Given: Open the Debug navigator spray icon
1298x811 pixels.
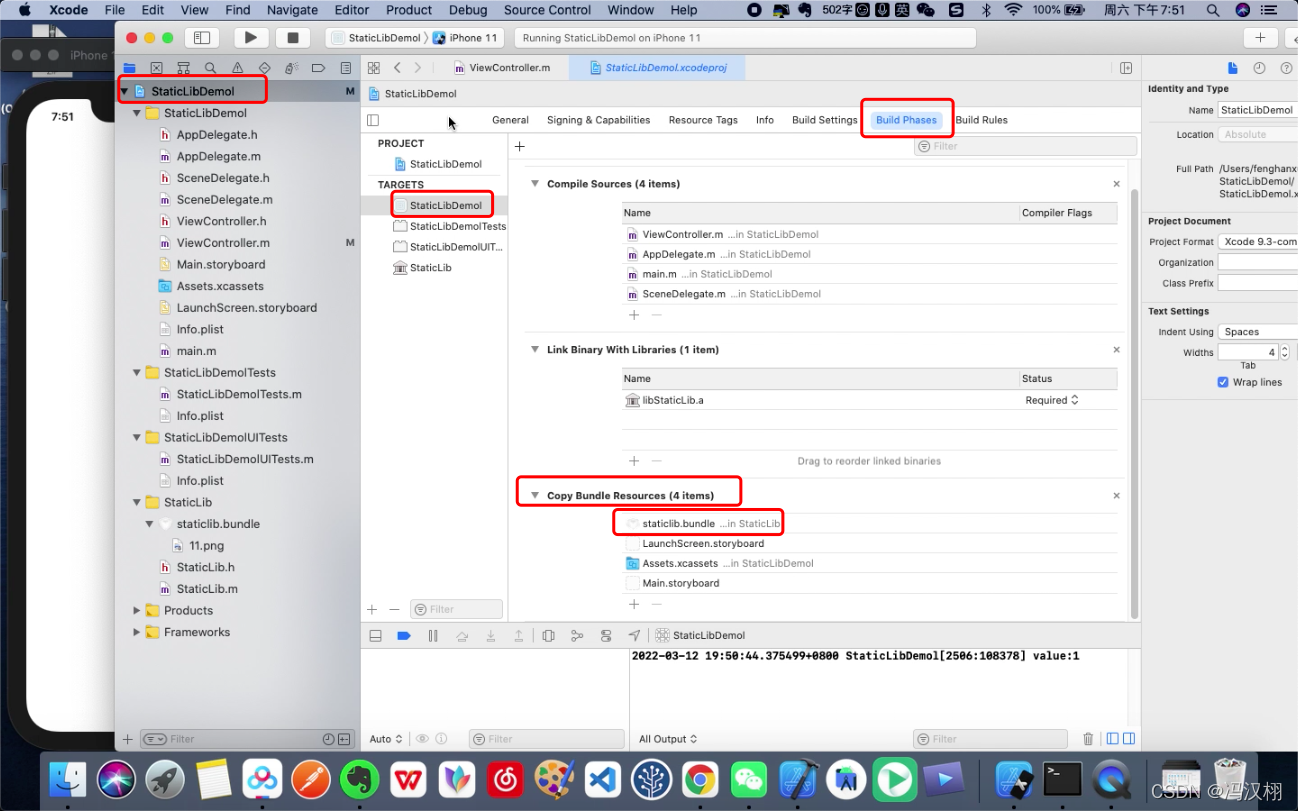Looking at the screenshot, I should click(x=291, y=68).
